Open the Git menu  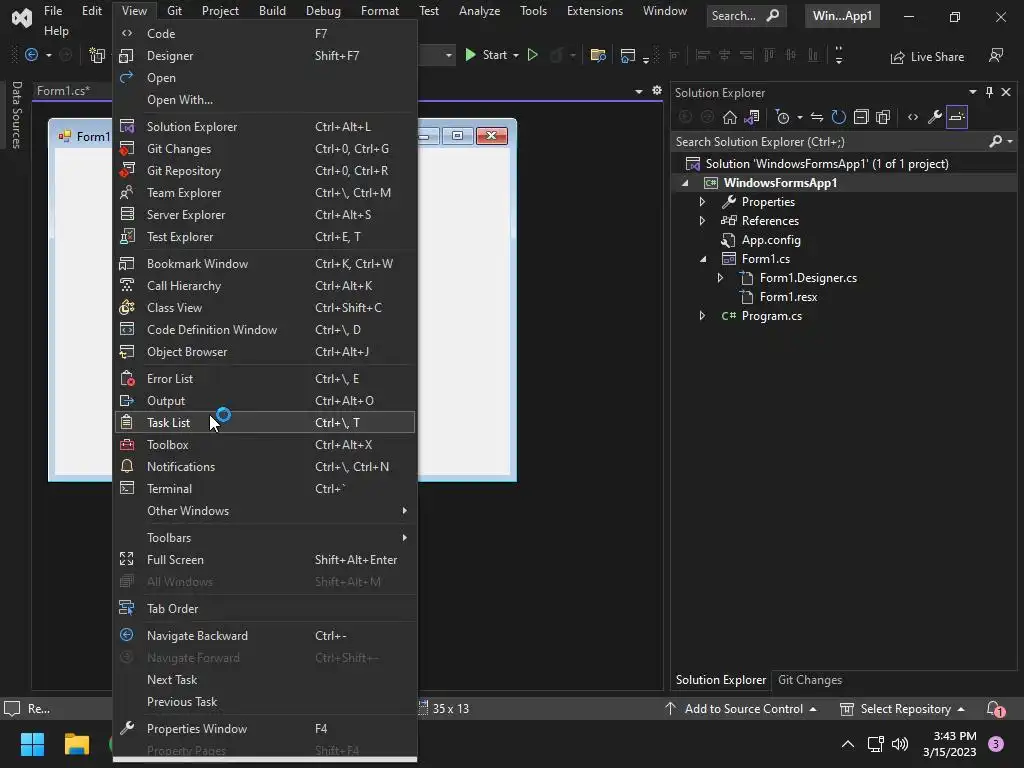(174, 11)
